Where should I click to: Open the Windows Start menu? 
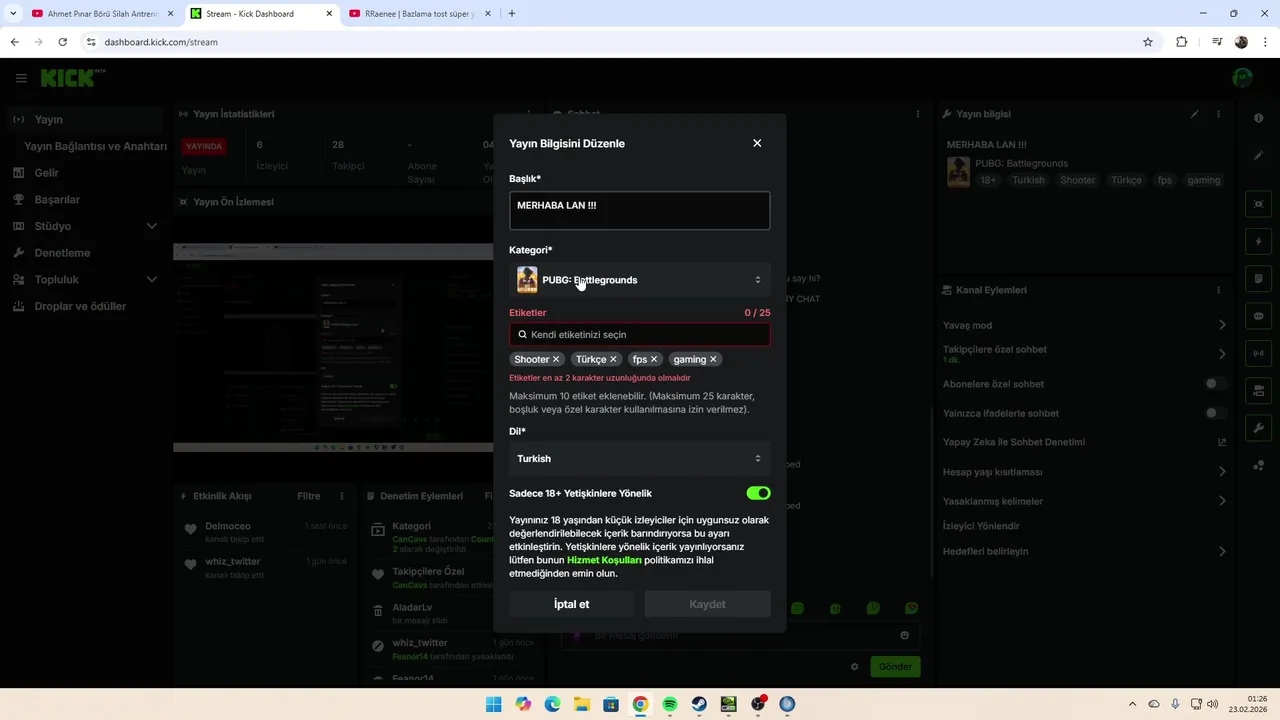[494, 704]
